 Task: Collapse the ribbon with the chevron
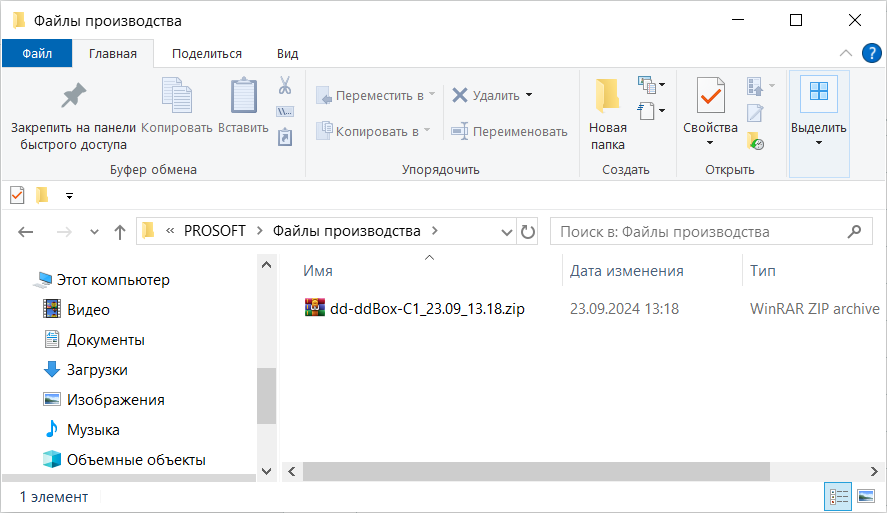[x=845, y=53]
